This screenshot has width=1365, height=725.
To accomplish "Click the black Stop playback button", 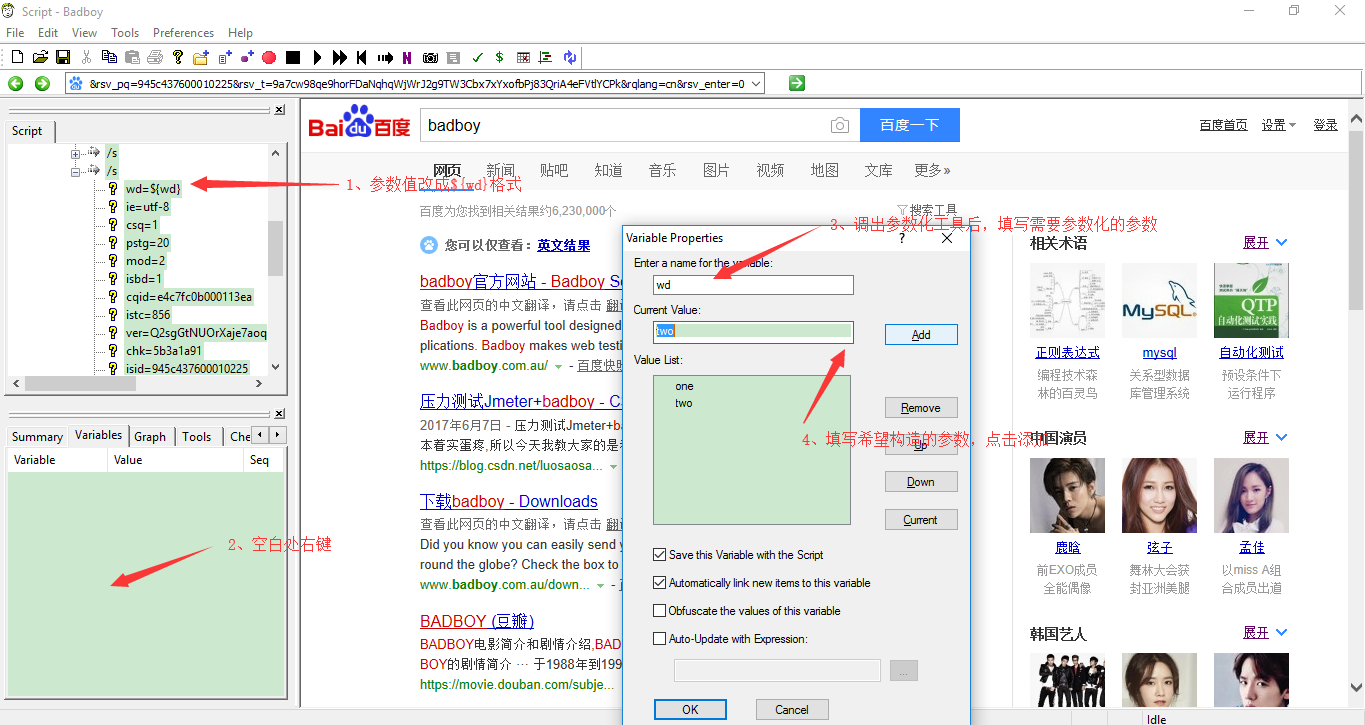I will coord(293,57).
